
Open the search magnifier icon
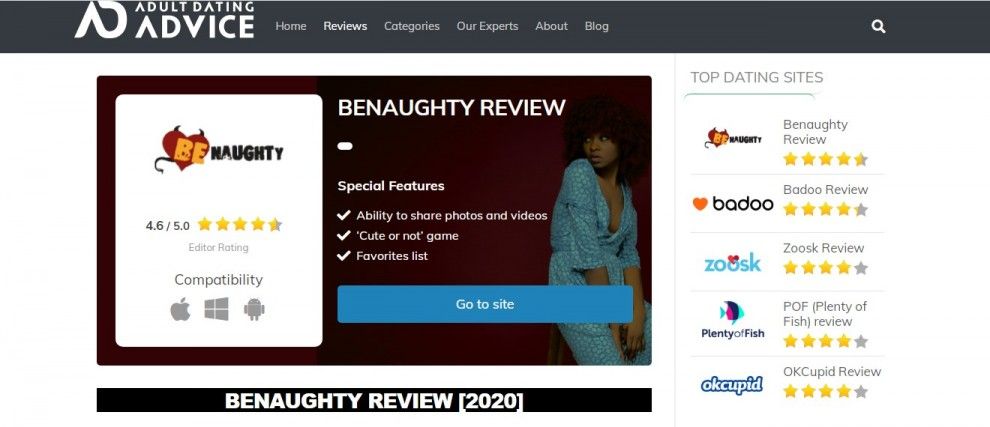tap(878, 27)
